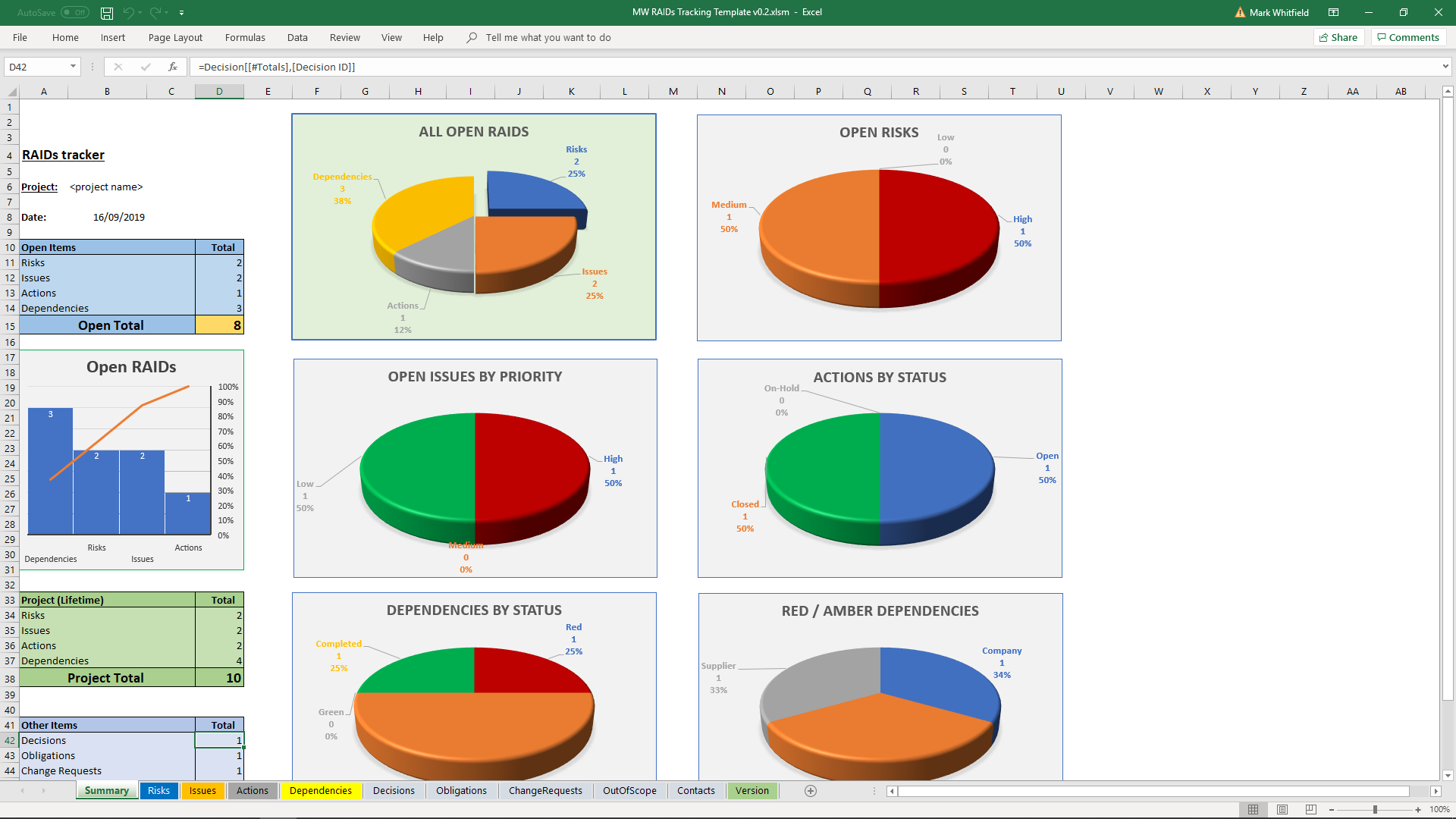1456x819 pixels.
Task: Toggle the AutoSave switch
Action: [x=74, y=13]
